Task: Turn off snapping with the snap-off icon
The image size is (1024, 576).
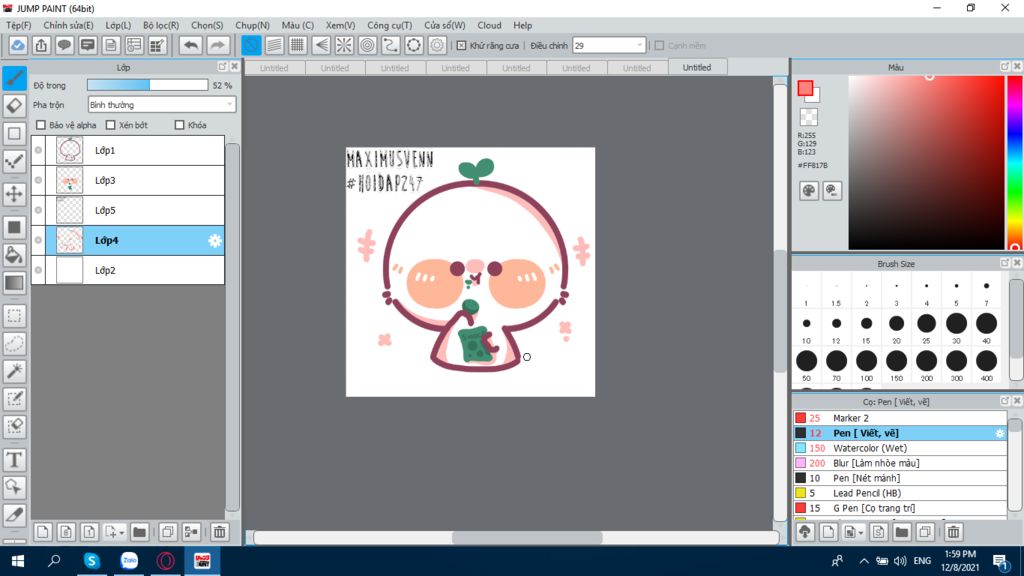Action: 251,45
